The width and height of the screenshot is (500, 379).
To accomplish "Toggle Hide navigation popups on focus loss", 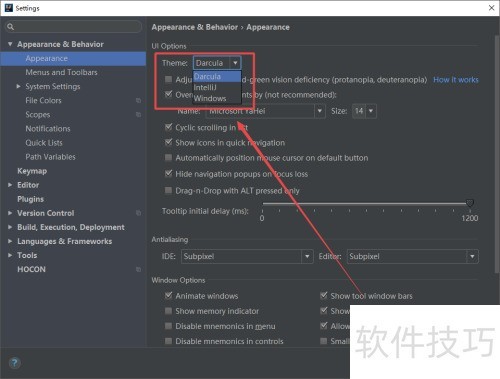I will [x=169, y=174].
